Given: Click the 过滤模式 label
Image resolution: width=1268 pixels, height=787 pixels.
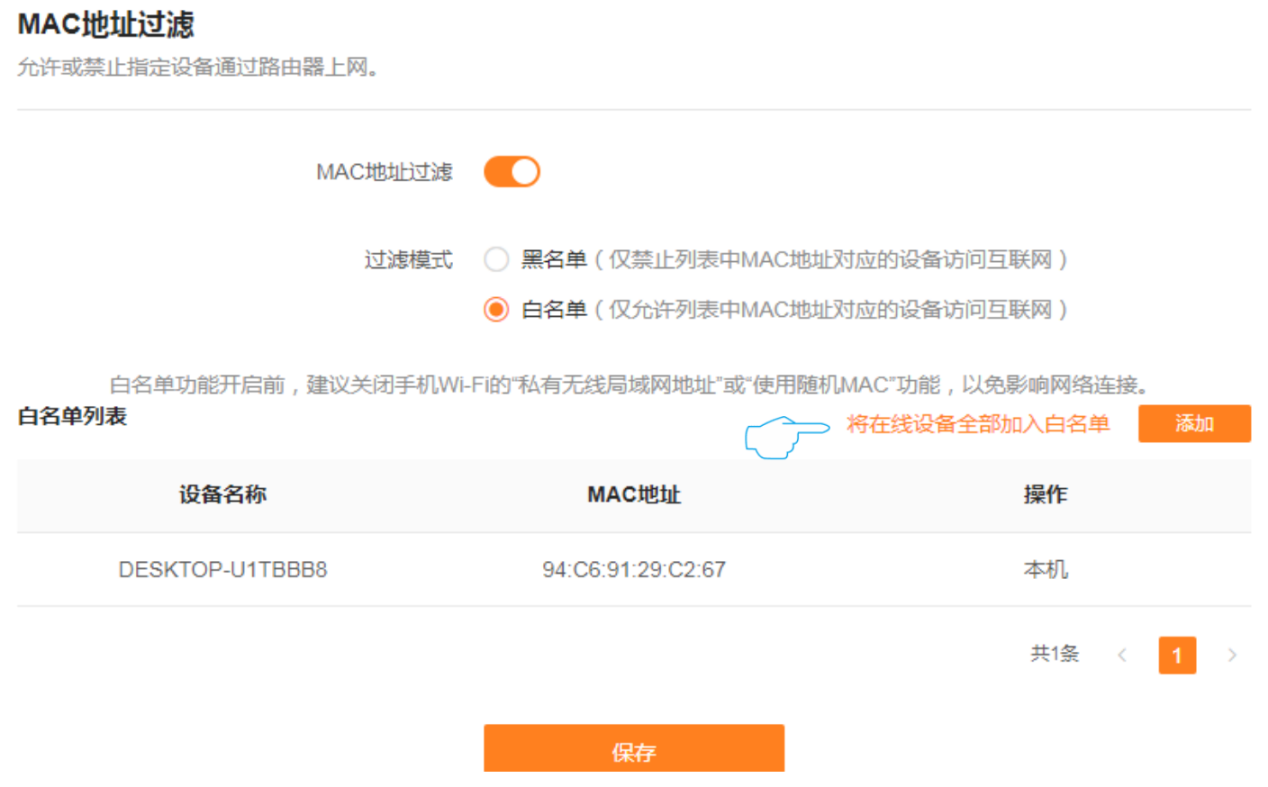Looking at the screenshot, I should [x=408, y=261].
